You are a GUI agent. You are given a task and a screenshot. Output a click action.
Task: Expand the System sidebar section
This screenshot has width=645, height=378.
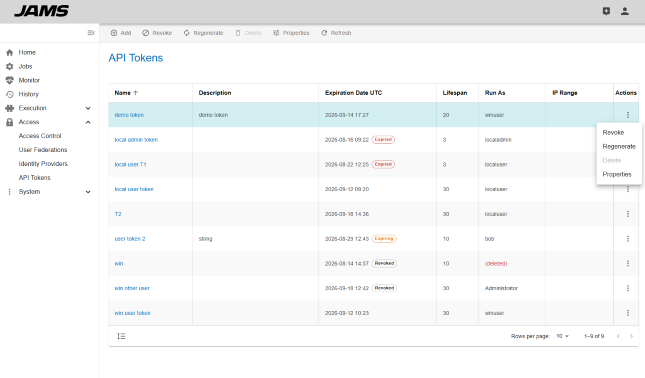tap(88, 192)
